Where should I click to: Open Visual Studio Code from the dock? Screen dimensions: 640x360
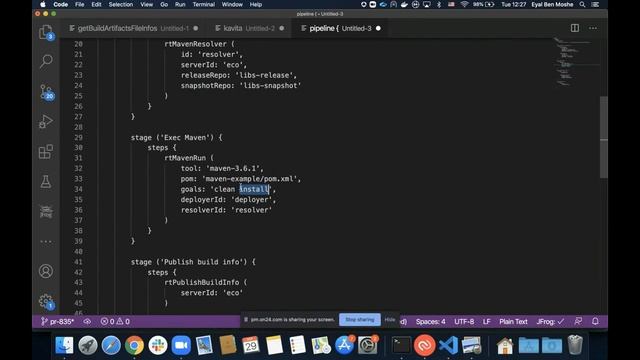point(448,345)
